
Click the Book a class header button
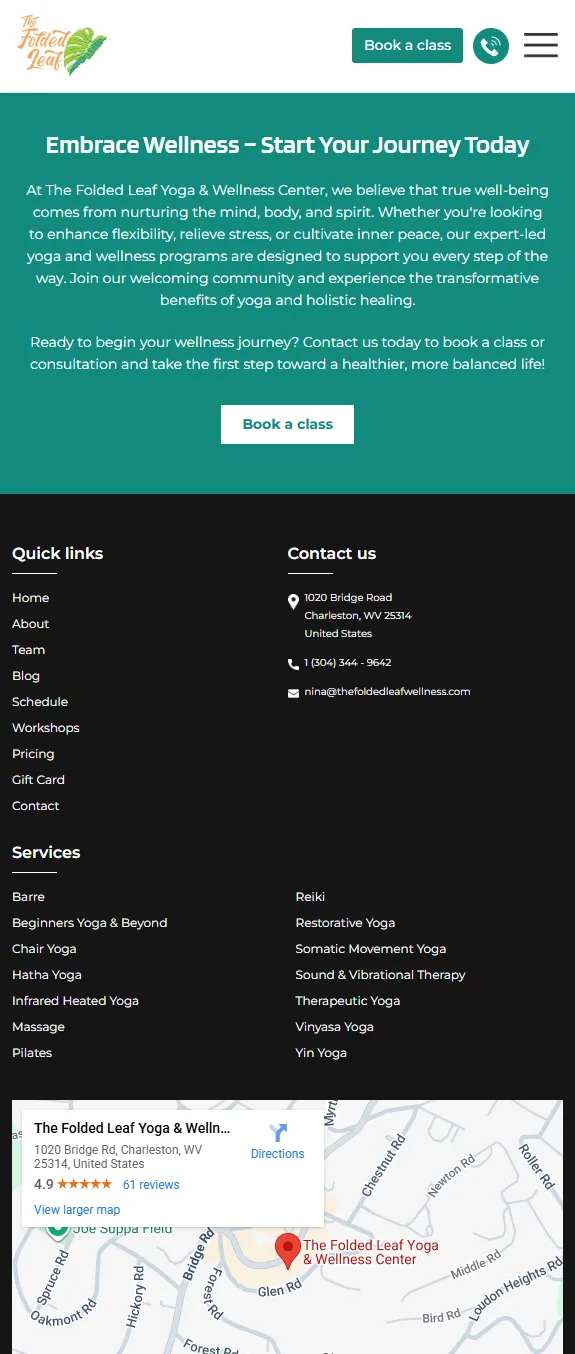coord(407,45)
